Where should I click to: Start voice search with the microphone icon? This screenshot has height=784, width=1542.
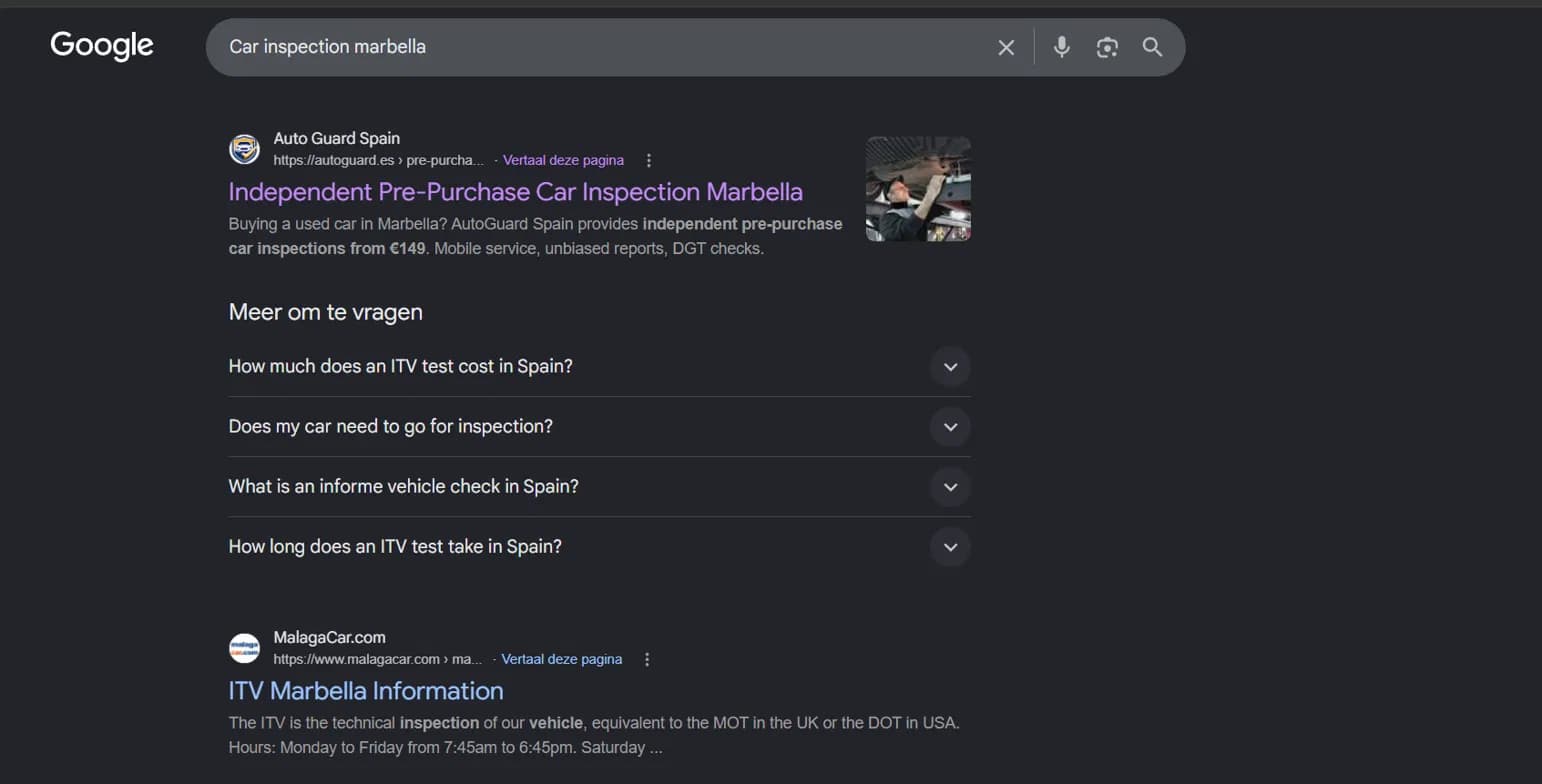coord(1061,47)
